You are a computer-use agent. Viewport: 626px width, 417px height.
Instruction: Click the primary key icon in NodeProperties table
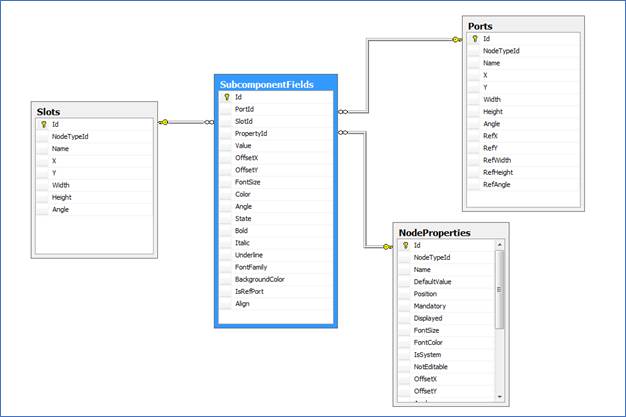(x=405, y=245)
